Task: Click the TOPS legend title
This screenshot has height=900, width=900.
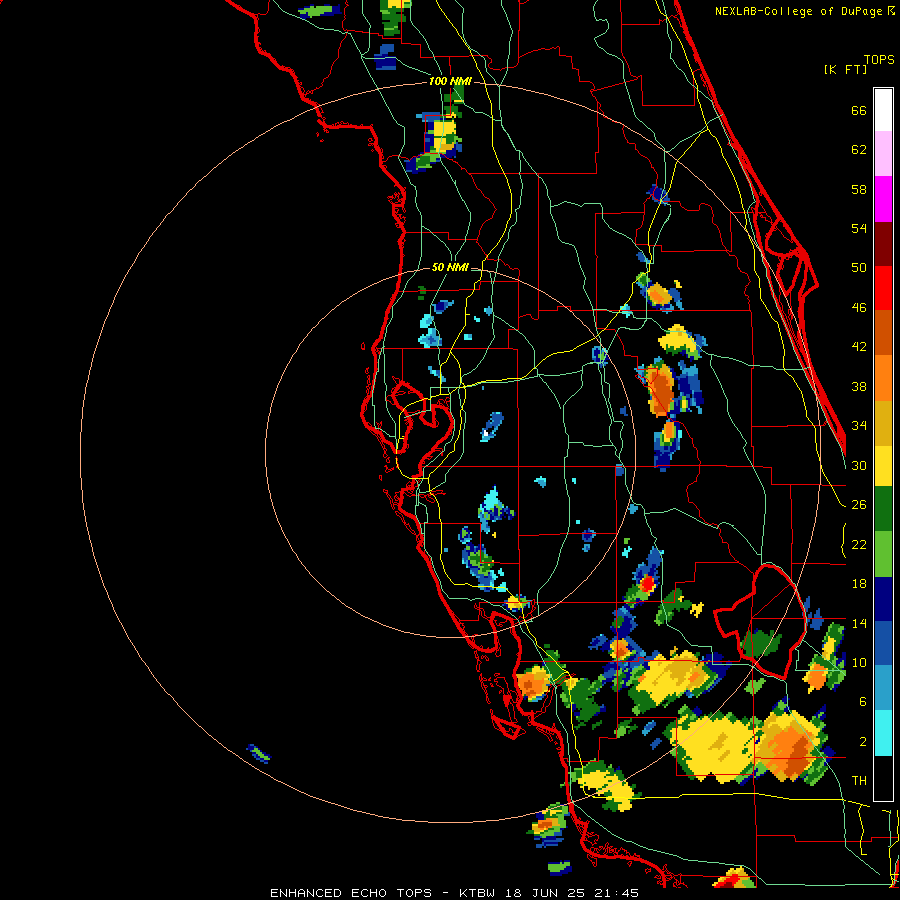Action: pos(879,60)
